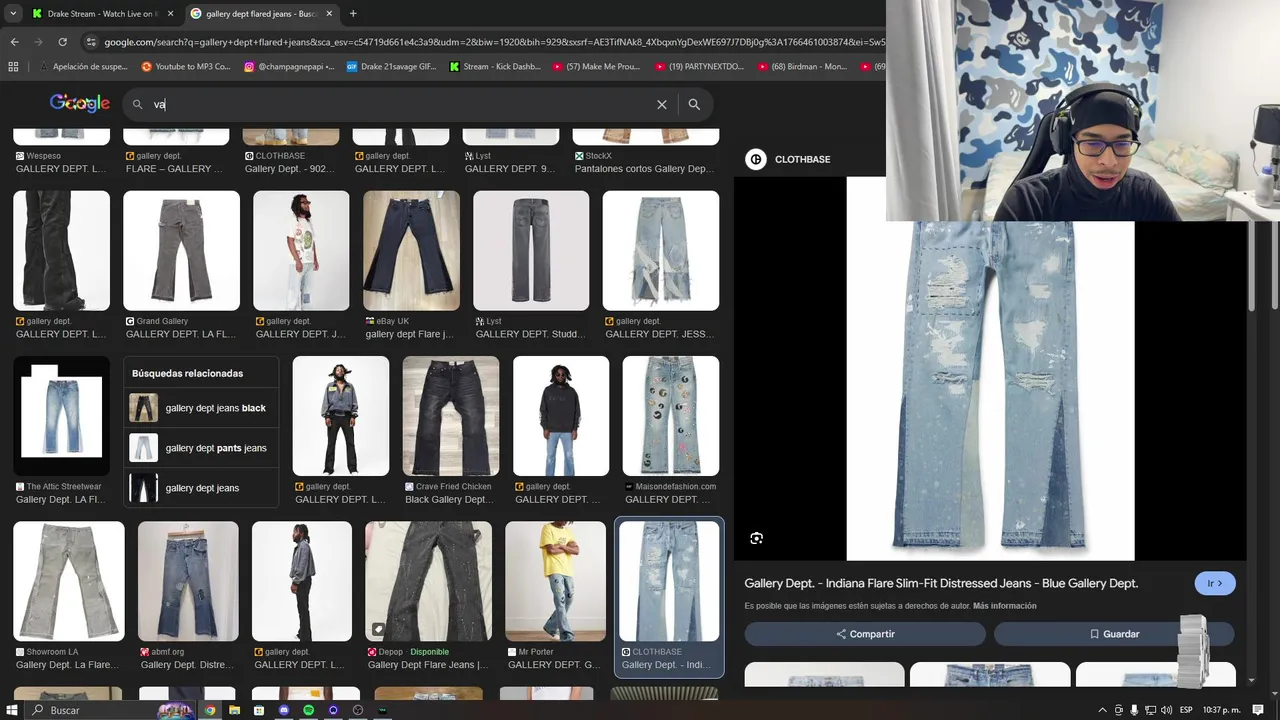Open the tab search dropdown arrow
This screenshot has height=720, width=1280.
(x=11, y=14)
